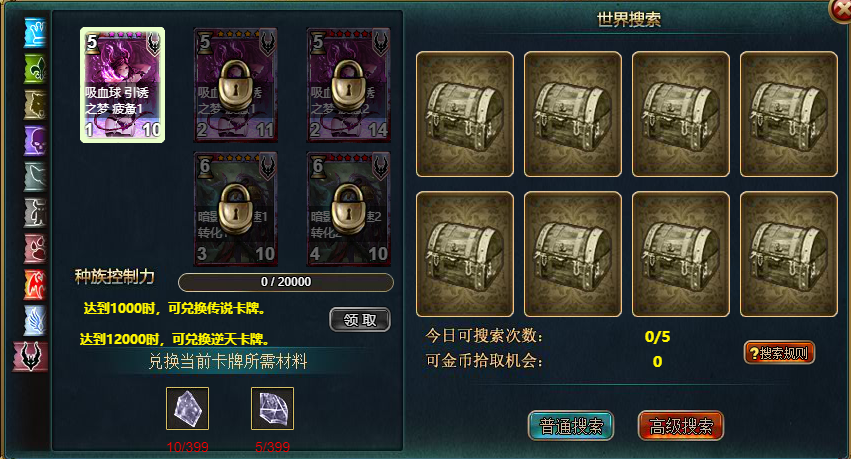Viewport: 851px width, 459px height.
Task: Open the first treasure chest in top row
Action: 465,114
